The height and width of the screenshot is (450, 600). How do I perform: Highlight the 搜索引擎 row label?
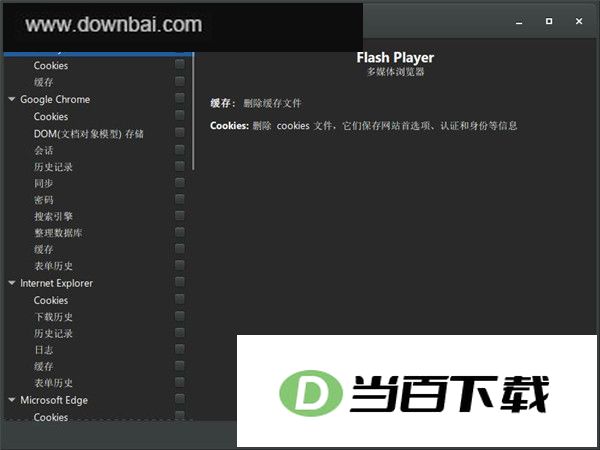point(53,216)
